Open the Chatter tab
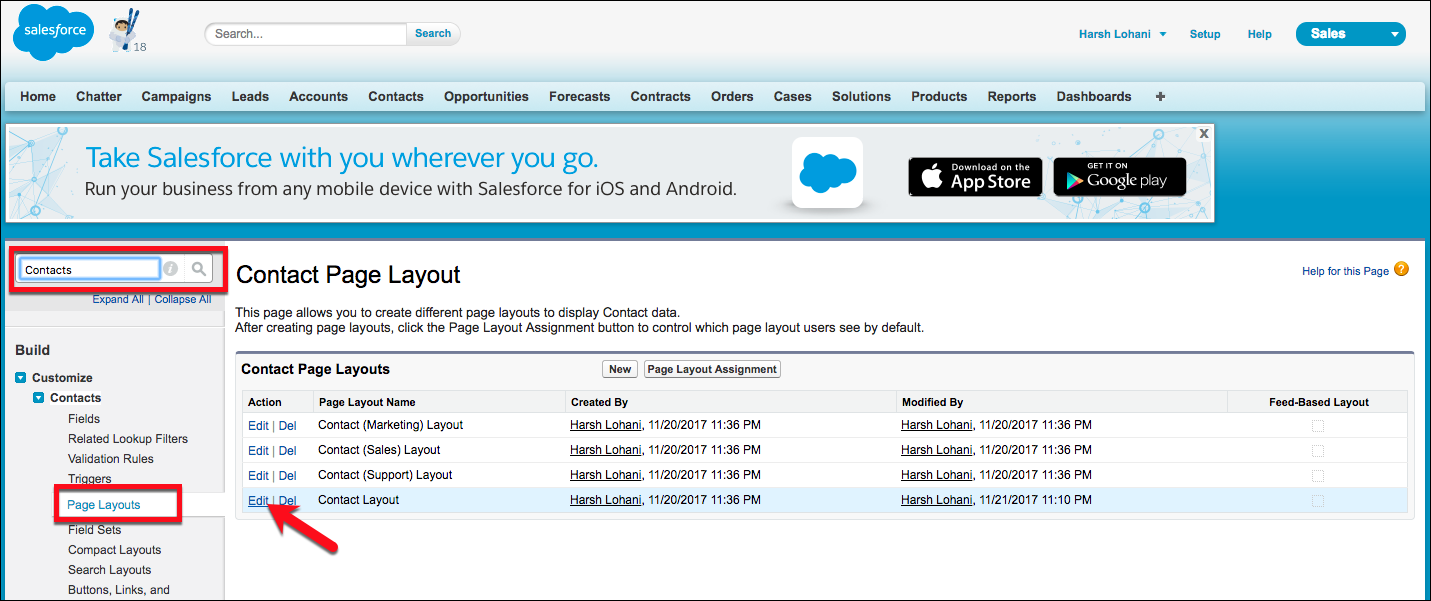The height and width of the screenshot is (601, 1431). coord(99,97)
